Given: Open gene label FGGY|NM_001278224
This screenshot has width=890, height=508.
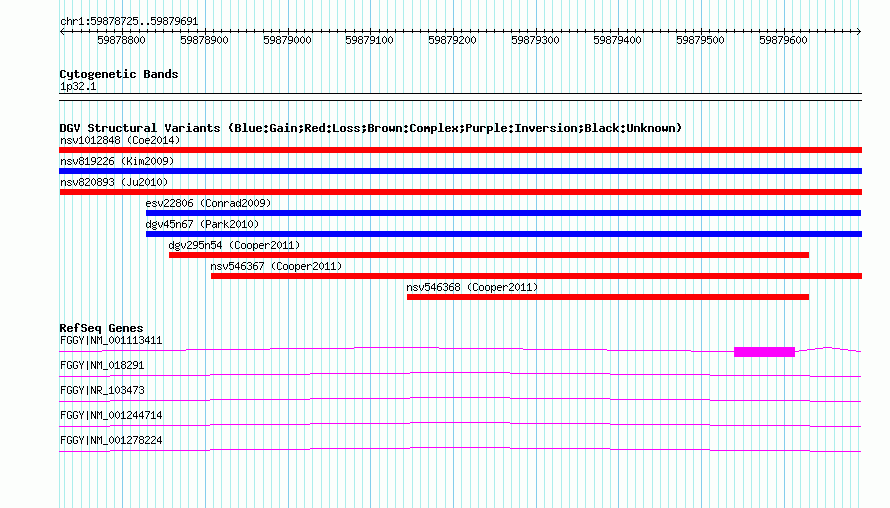Looking at the screenshot, I should pos(111,440).
